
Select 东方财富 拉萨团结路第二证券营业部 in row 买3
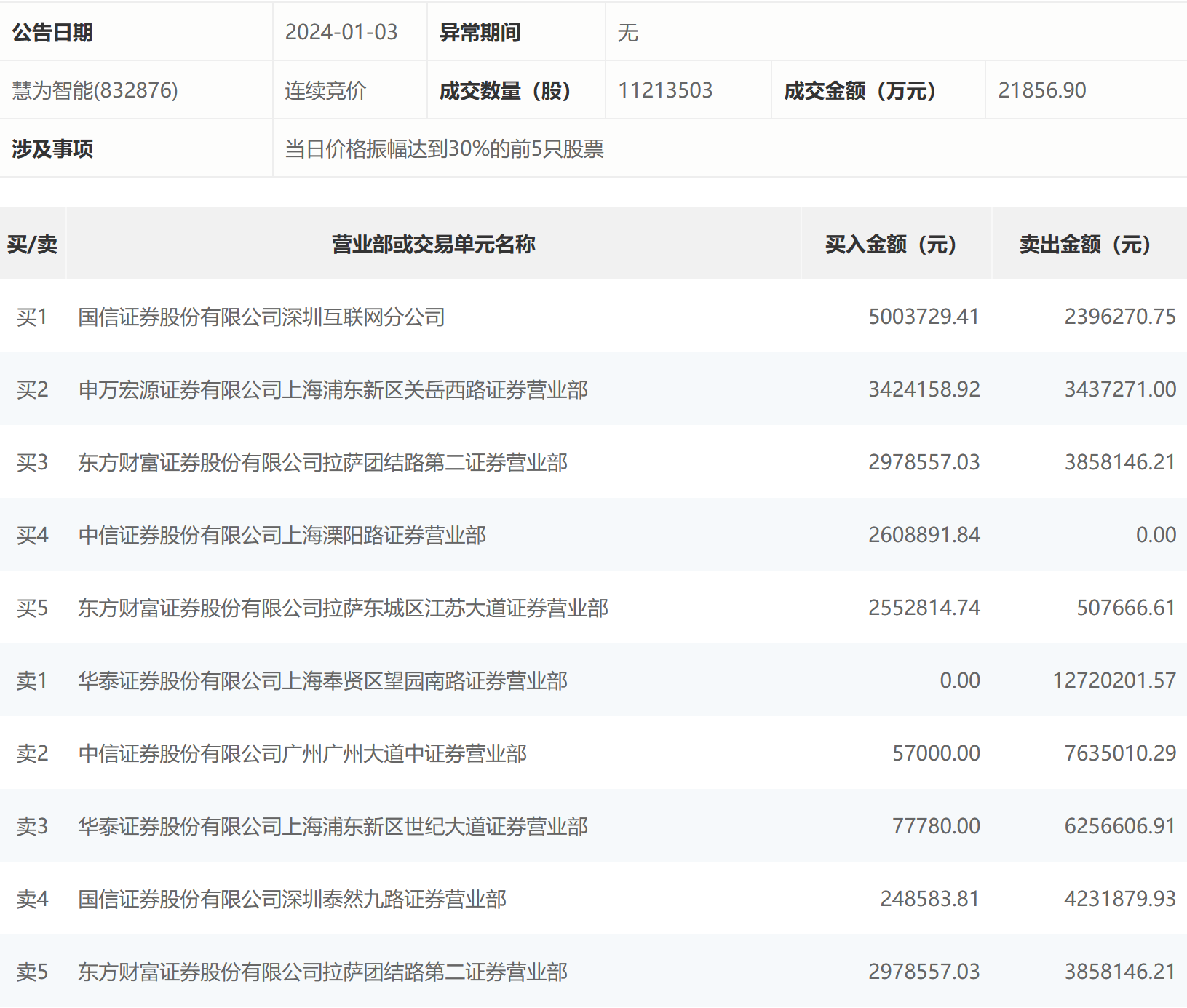(322, 462)
